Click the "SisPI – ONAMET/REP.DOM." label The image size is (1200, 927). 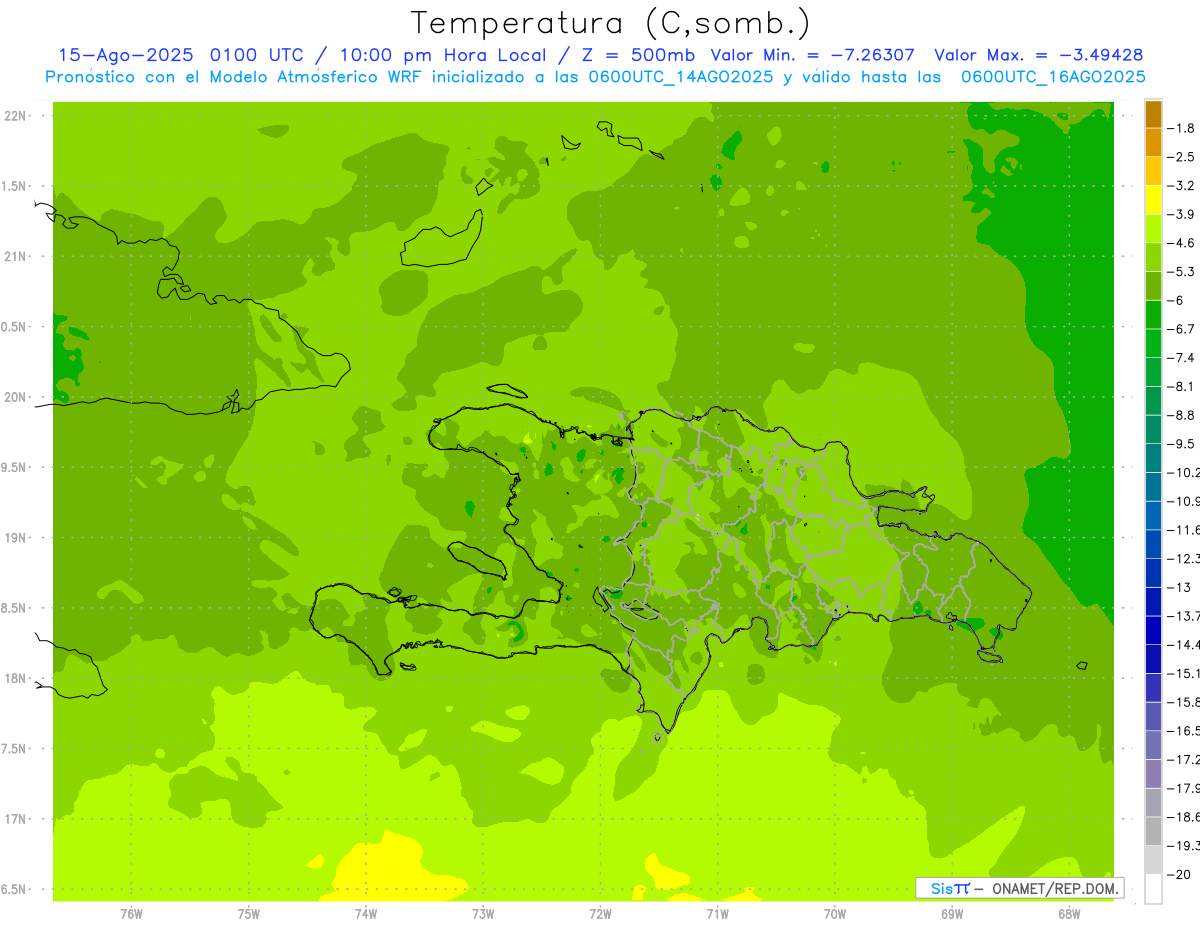[x=1020, y=888]
